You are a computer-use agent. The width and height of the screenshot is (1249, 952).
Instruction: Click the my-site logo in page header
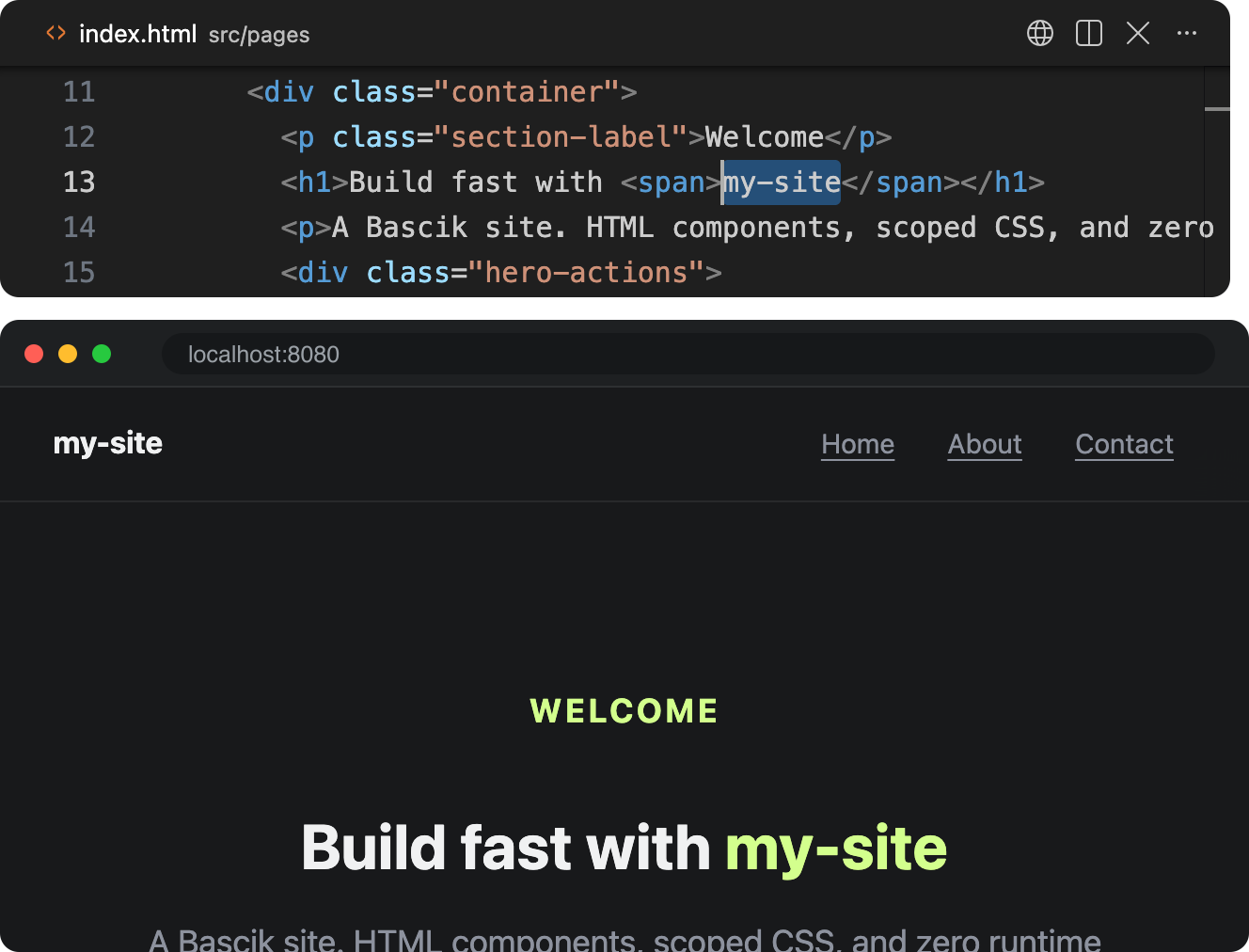pyautogui.click(x=108, y=443)
